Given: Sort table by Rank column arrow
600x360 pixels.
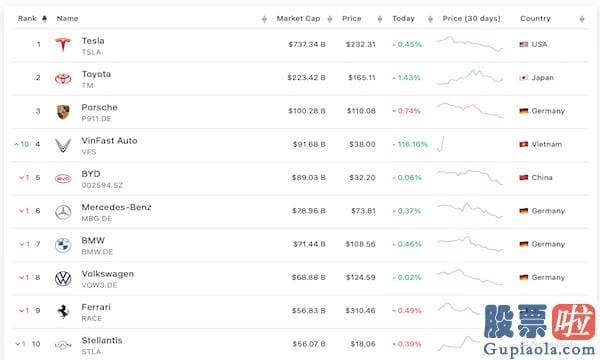Looking at the screenshot, I should pos(44,19).
